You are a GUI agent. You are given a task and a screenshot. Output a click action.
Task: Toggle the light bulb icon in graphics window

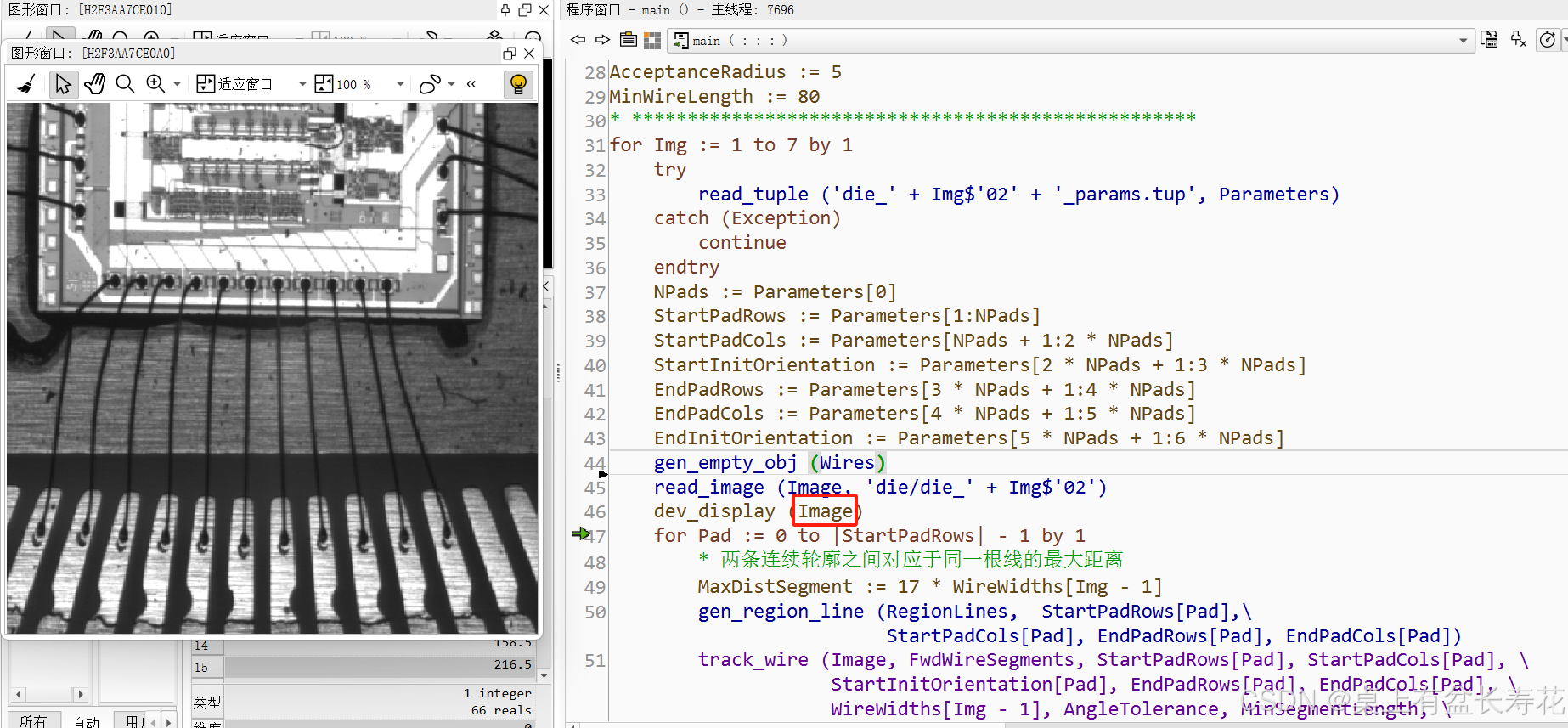pos(518,84)
